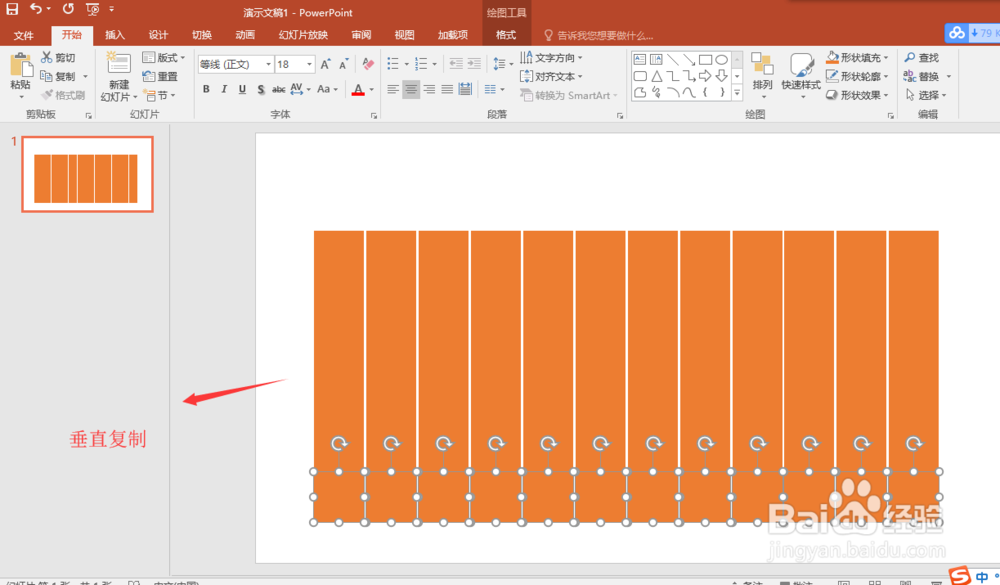Click the Find (查找) magnifier icon

click(x=909, y=57)
